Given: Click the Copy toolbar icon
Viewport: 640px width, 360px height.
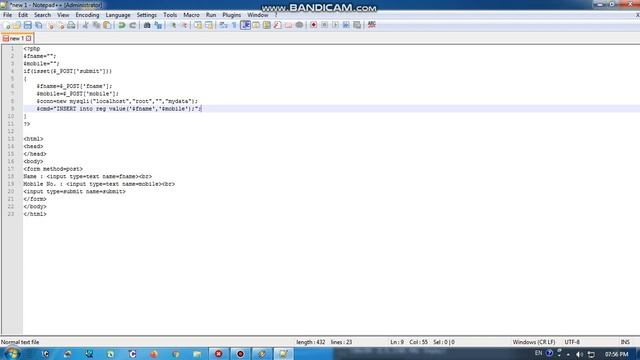Looking at the screenshot, I should [96, 25].
